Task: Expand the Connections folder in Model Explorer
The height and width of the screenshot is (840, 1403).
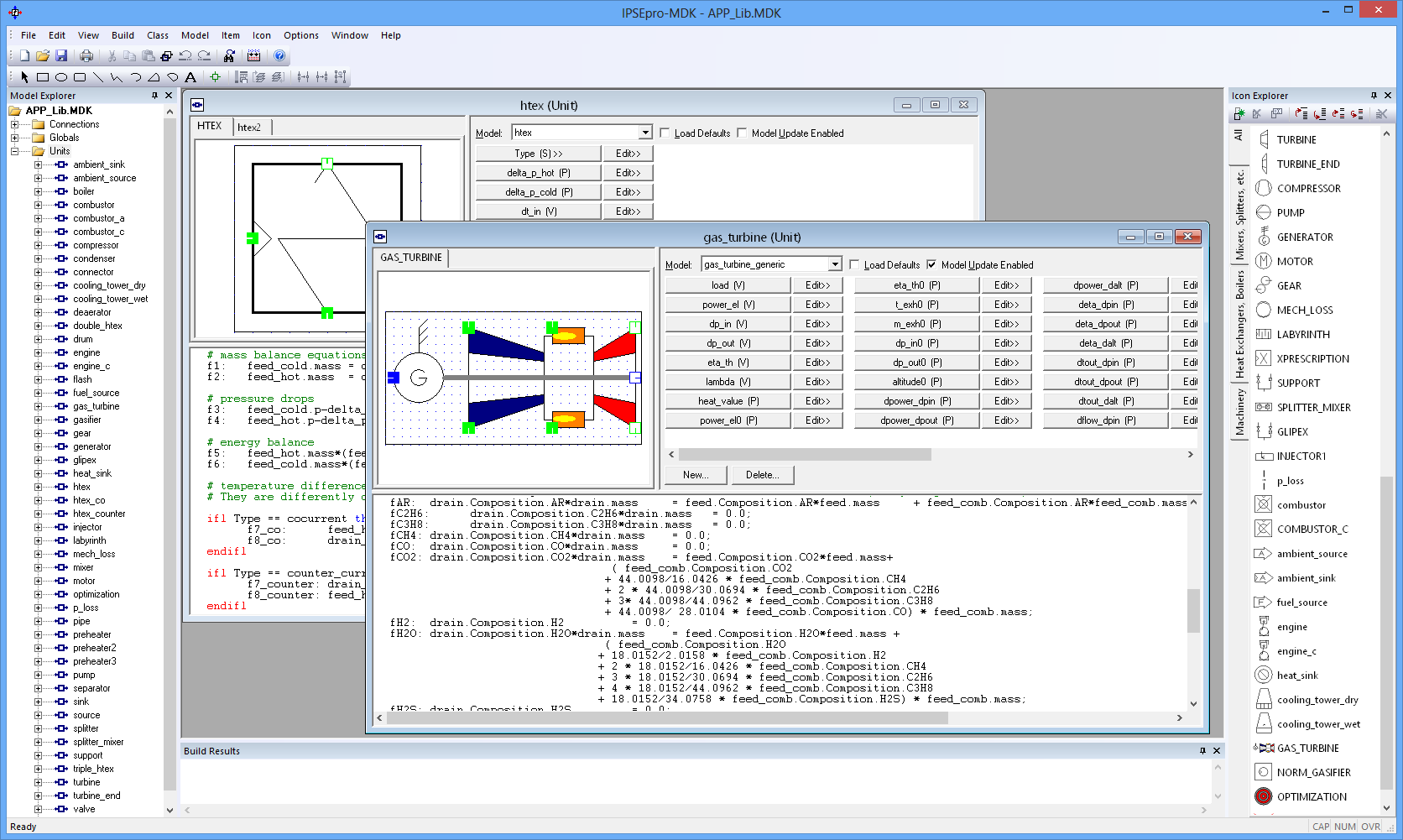Action: 14,124
